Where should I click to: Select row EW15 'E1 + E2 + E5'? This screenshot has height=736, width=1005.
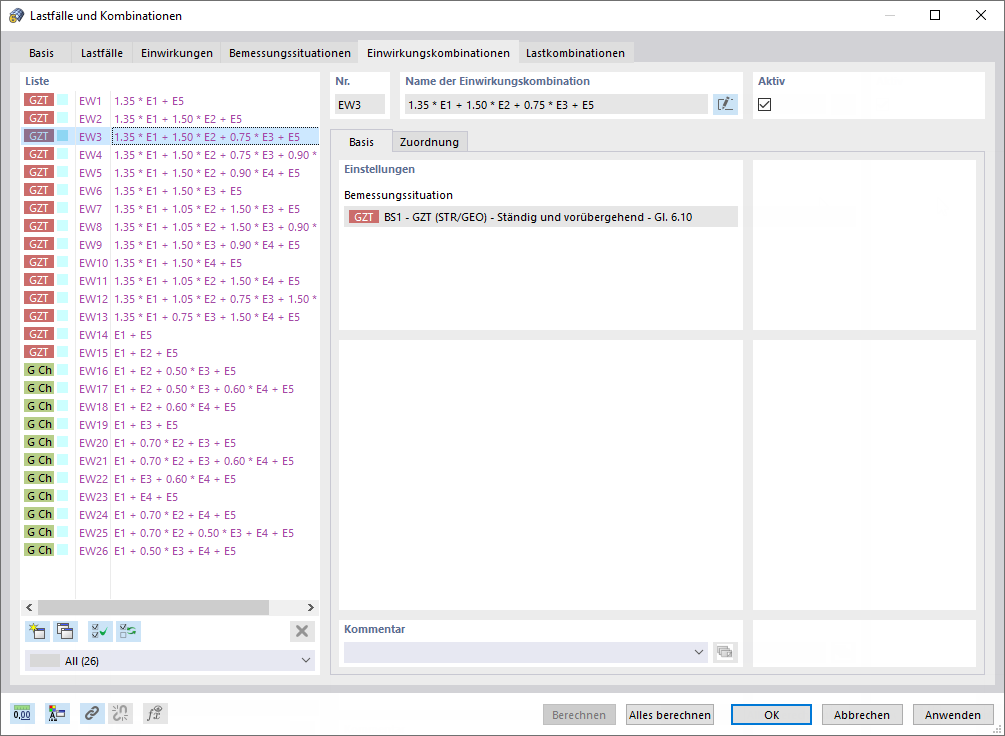(x=170, y=353)
